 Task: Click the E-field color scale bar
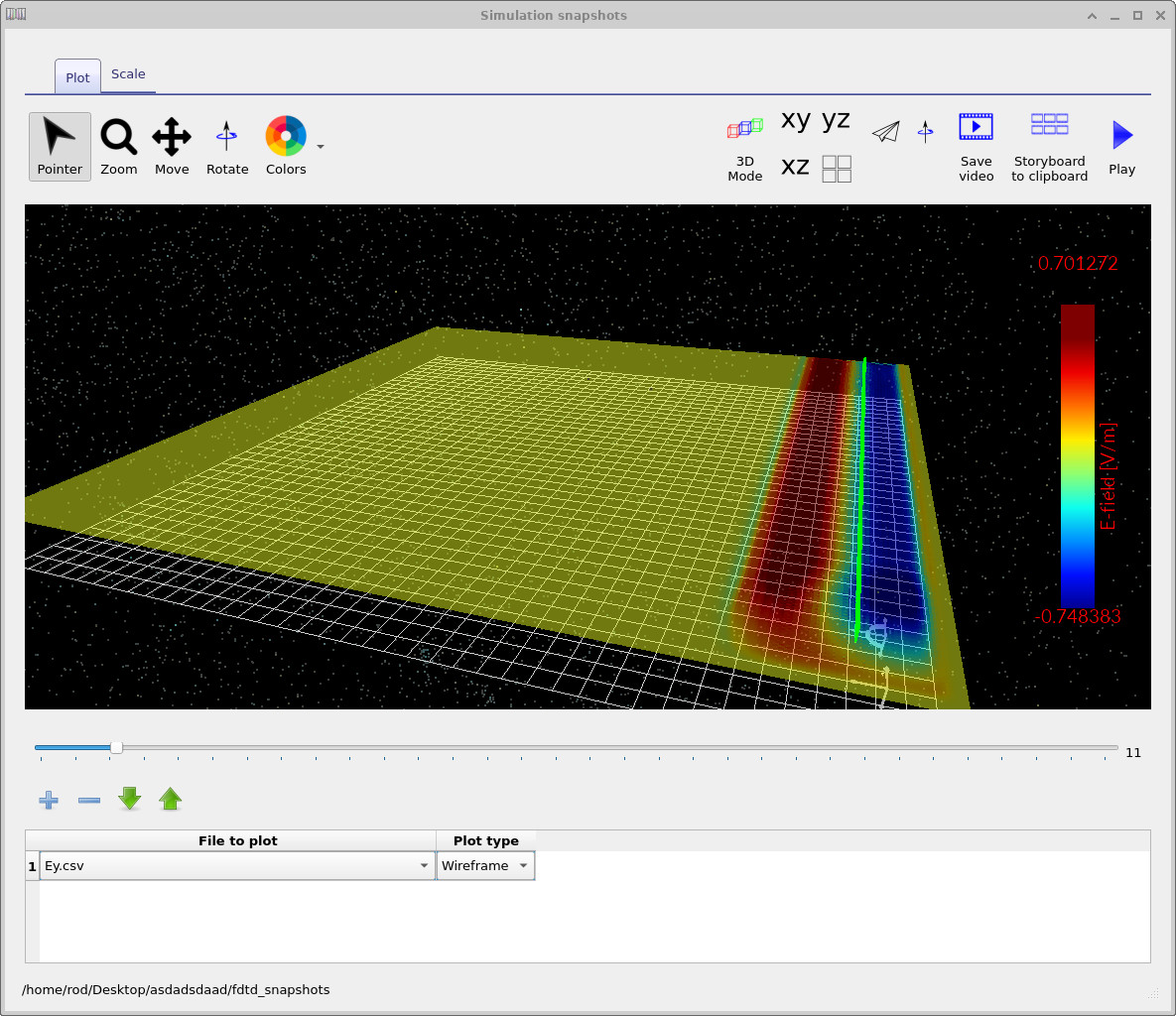point(1077,455)
